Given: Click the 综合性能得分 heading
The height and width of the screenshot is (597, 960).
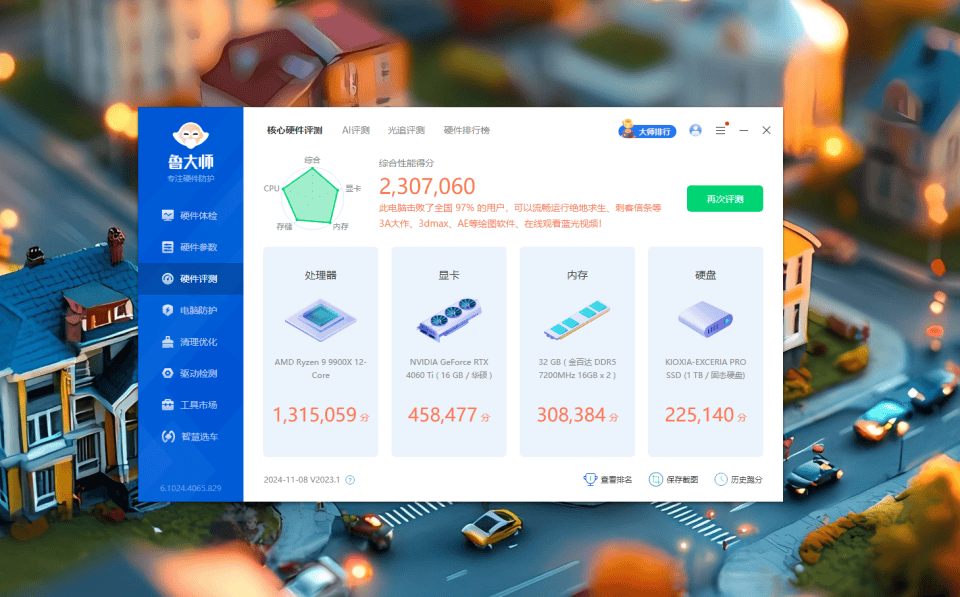Looking at the screenshot, I should (407, 163).
